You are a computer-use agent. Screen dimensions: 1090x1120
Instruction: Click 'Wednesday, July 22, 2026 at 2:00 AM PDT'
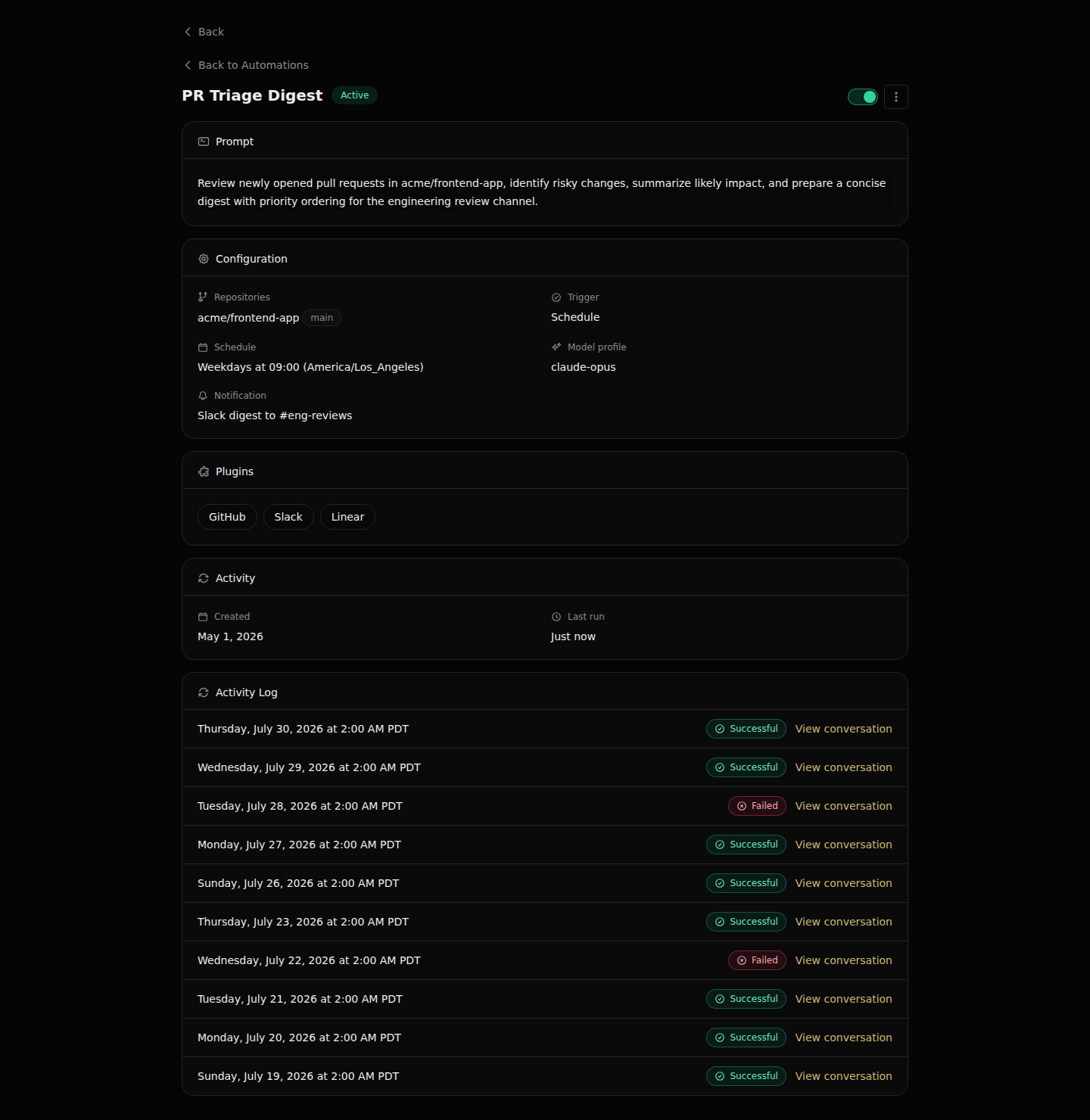pos(309,960)
